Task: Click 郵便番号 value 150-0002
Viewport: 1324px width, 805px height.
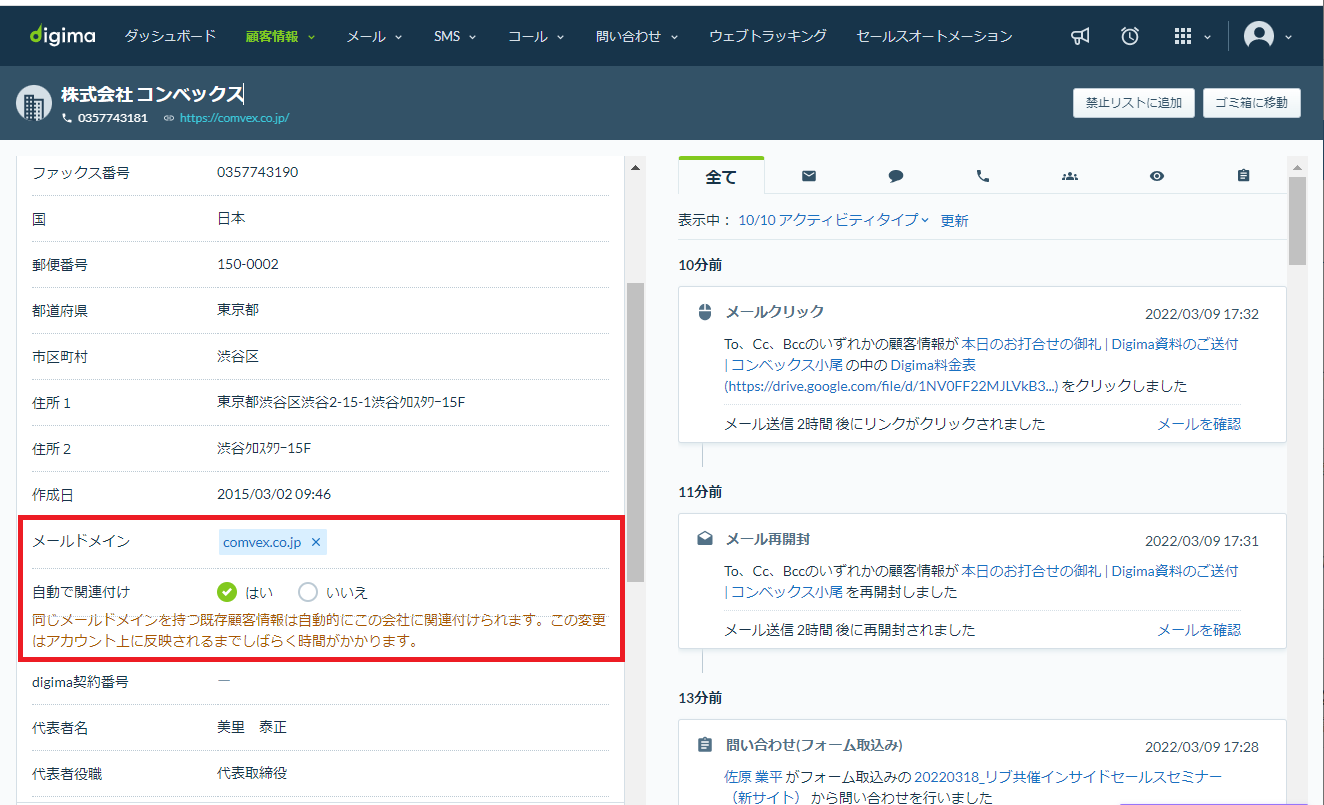Action: coord(248,264)
